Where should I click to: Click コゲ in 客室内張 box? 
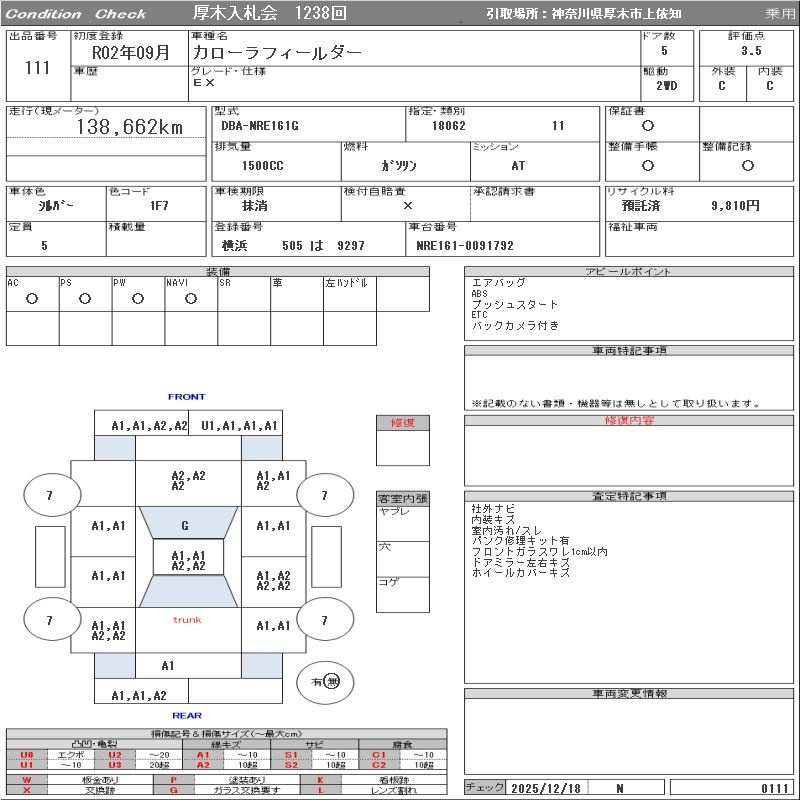388,582
